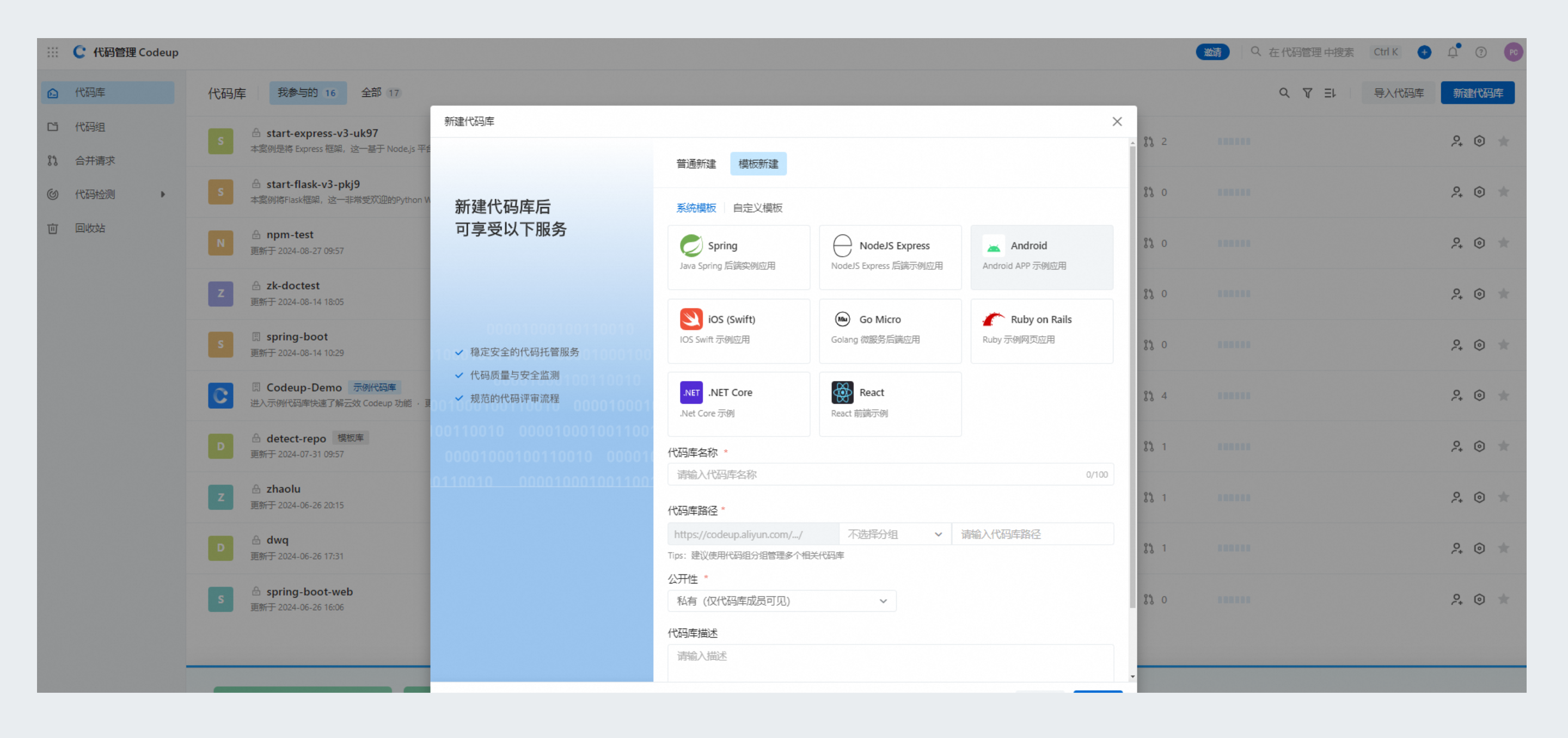The height and width of the screenshot is (738, 1568).
Task: Open settings icon for spring-boot-web row
Action: (1480, 599)
